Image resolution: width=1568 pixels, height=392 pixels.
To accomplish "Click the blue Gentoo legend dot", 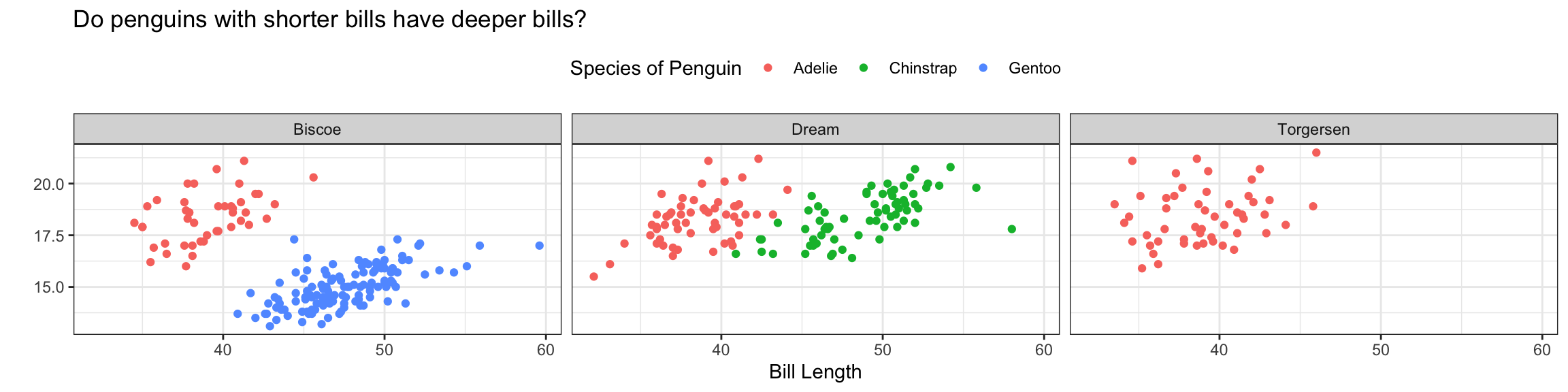I will [x=983, y=68].
